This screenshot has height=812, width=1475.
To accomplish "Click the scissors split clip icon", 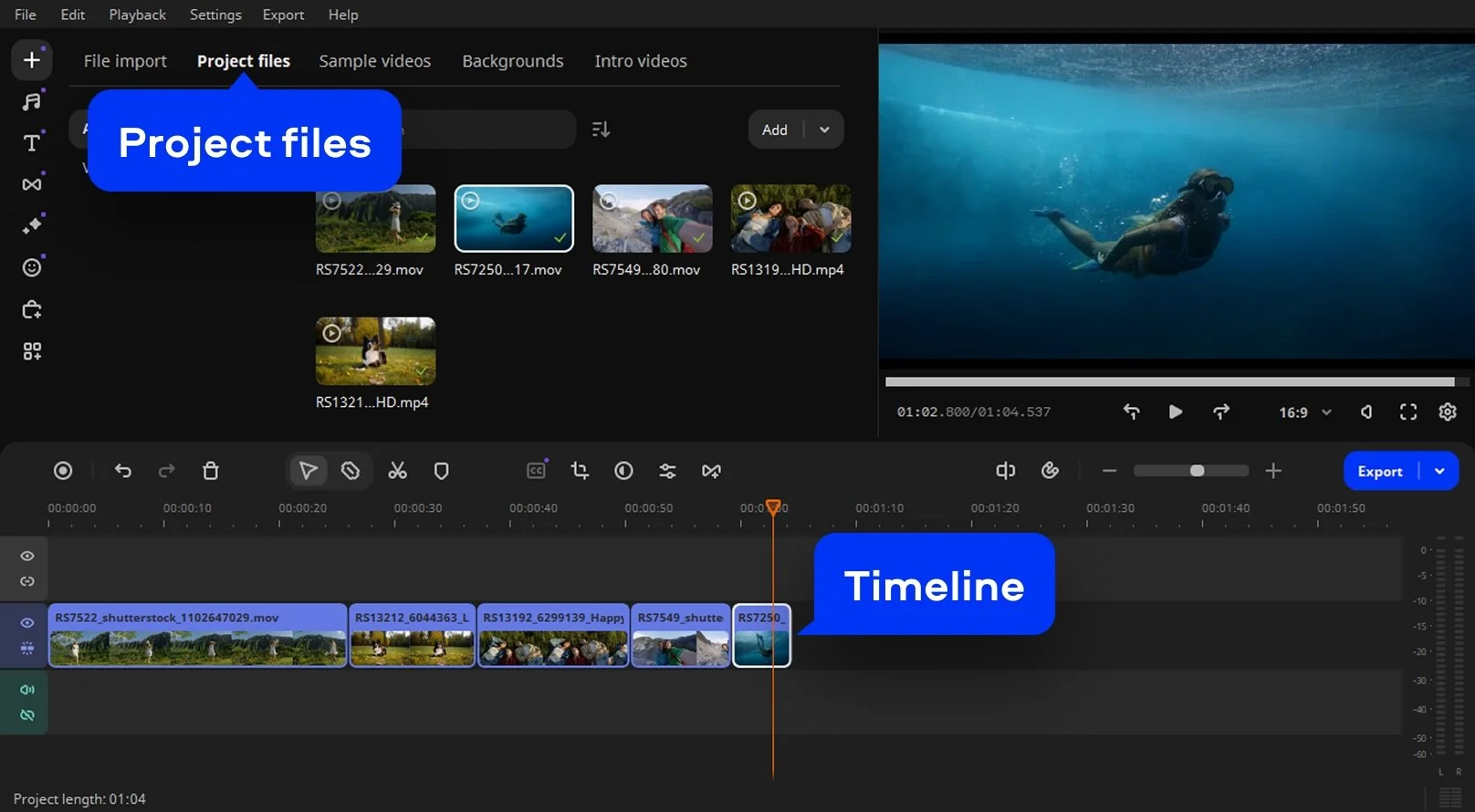I will click(397, 471).
